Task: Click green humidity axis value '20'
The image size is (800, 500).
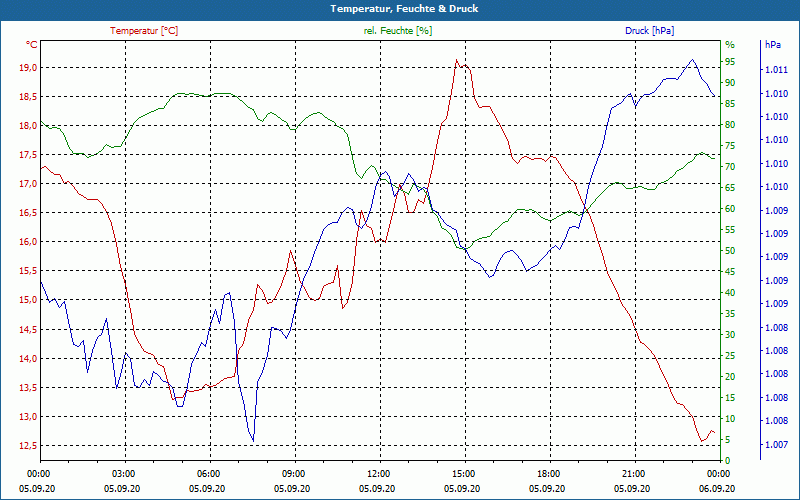Action: coord(730,377)
